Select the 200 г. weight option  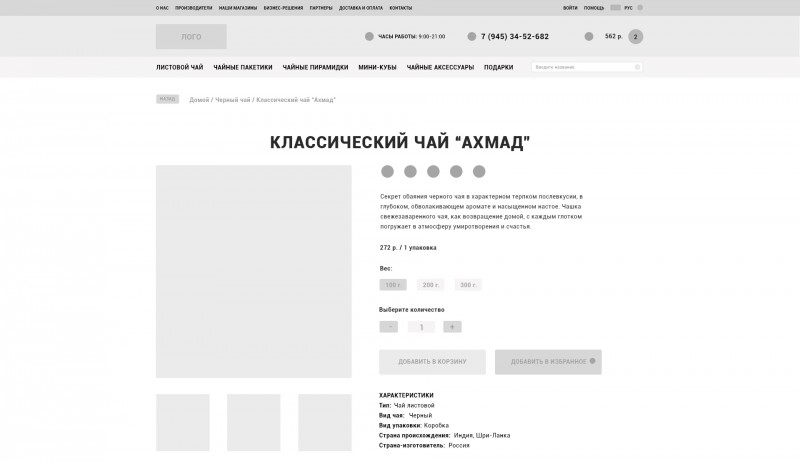(431, 285)
